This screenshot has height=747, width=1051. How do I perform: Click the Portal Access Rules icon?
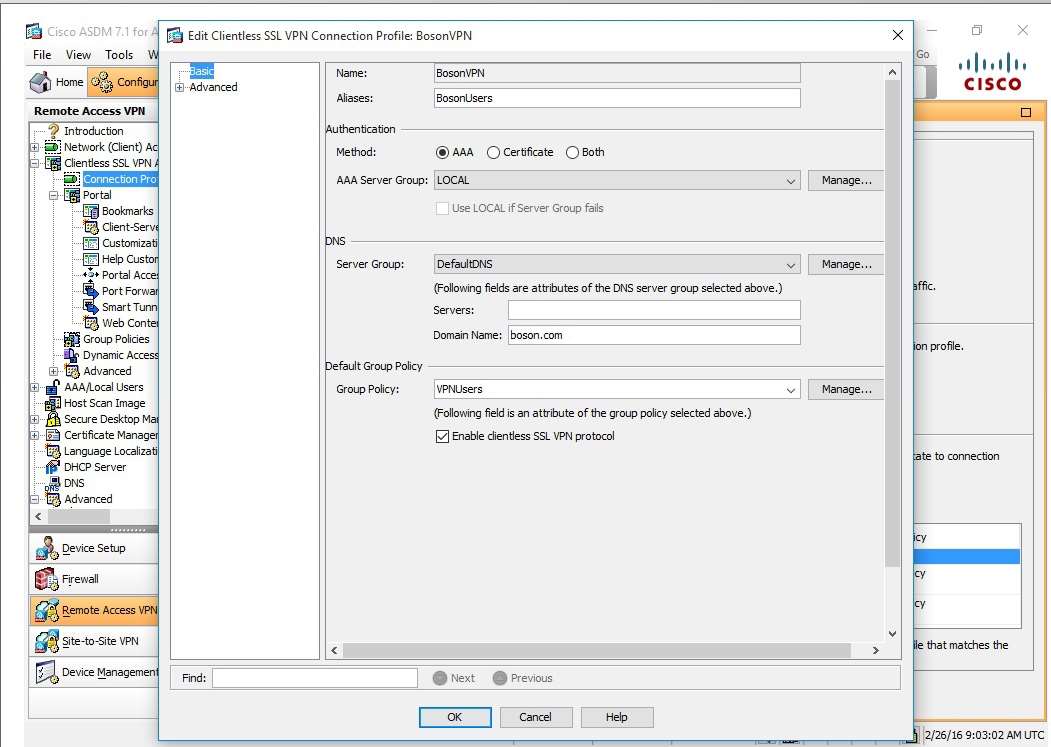click(x=90, y=275)
